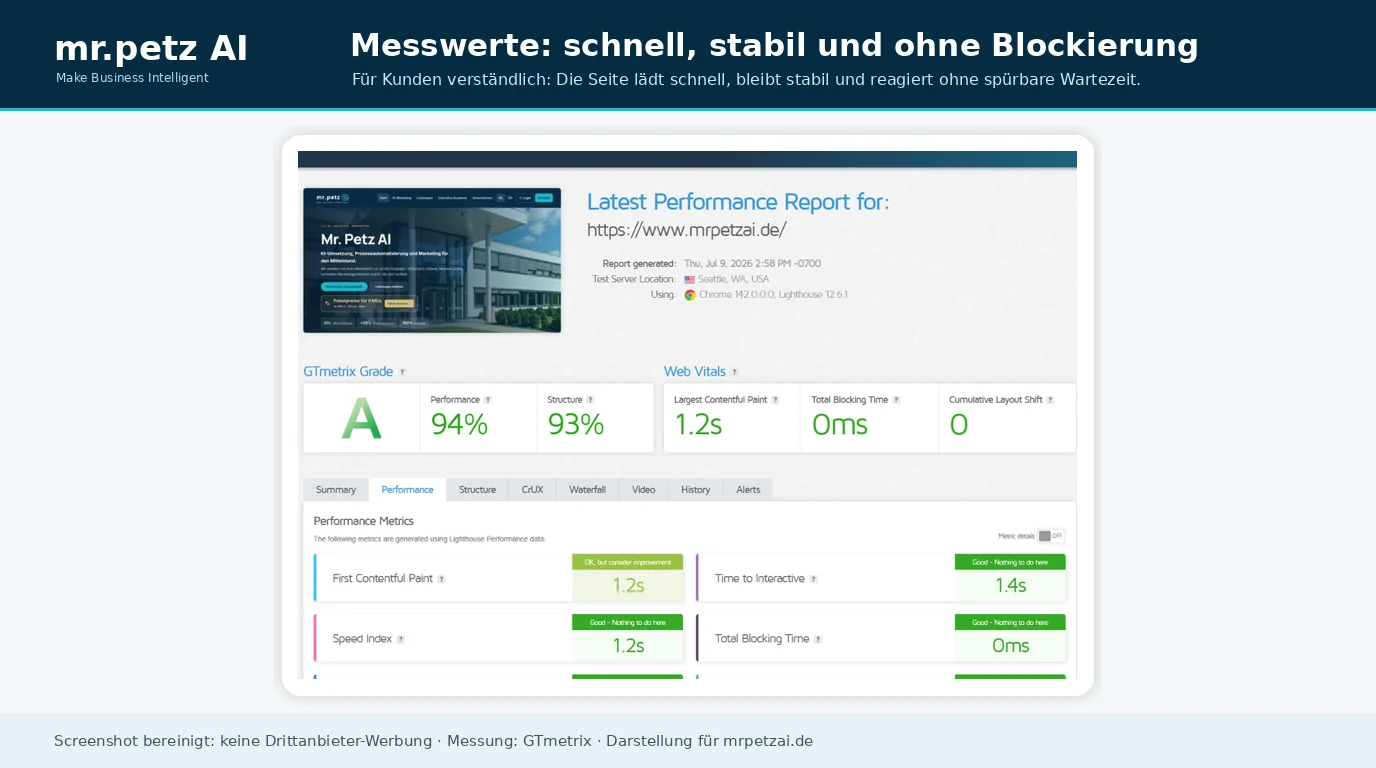Click the slide title 'Messwerte: schnell, stabil...'

(774, 45)
